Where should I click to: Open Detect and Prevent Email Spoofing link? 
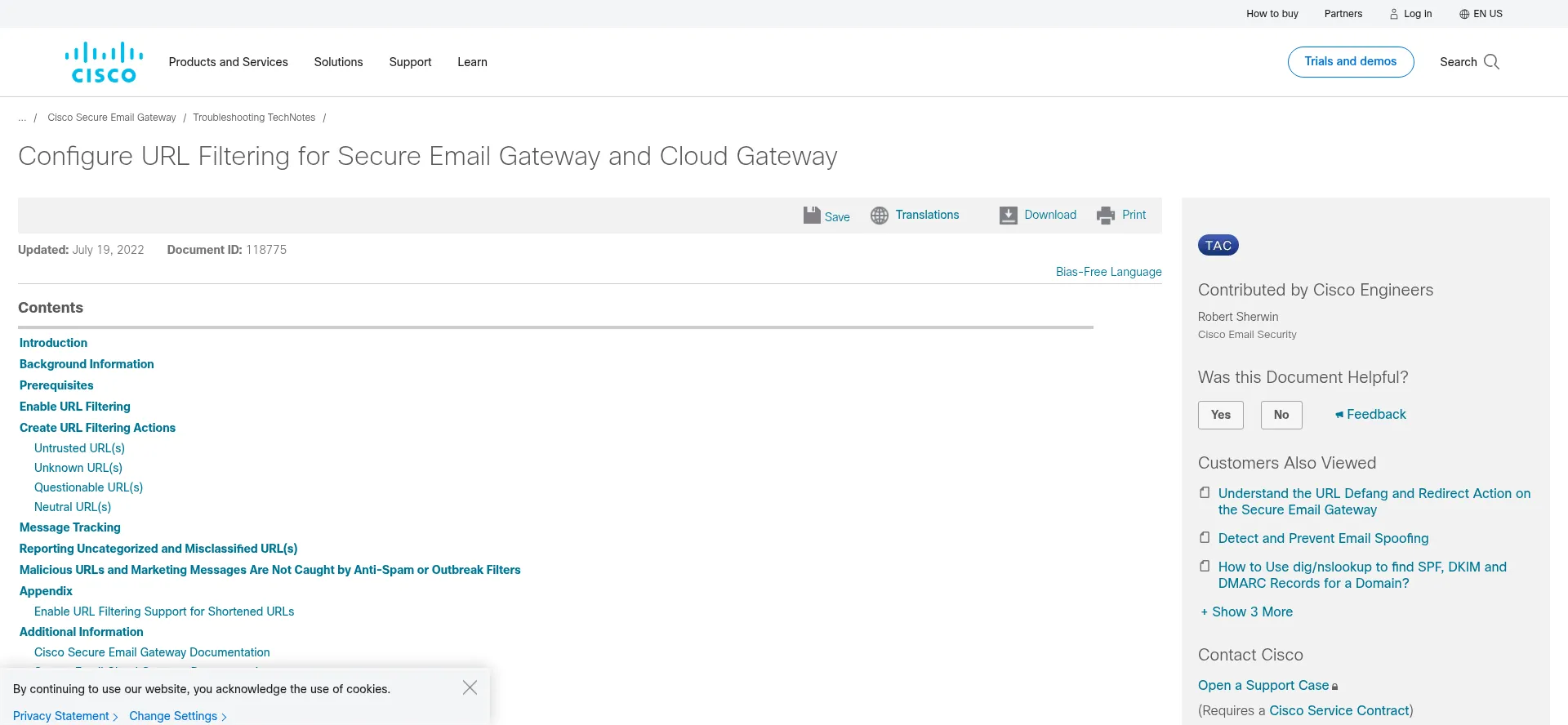tap(1323, 538)
